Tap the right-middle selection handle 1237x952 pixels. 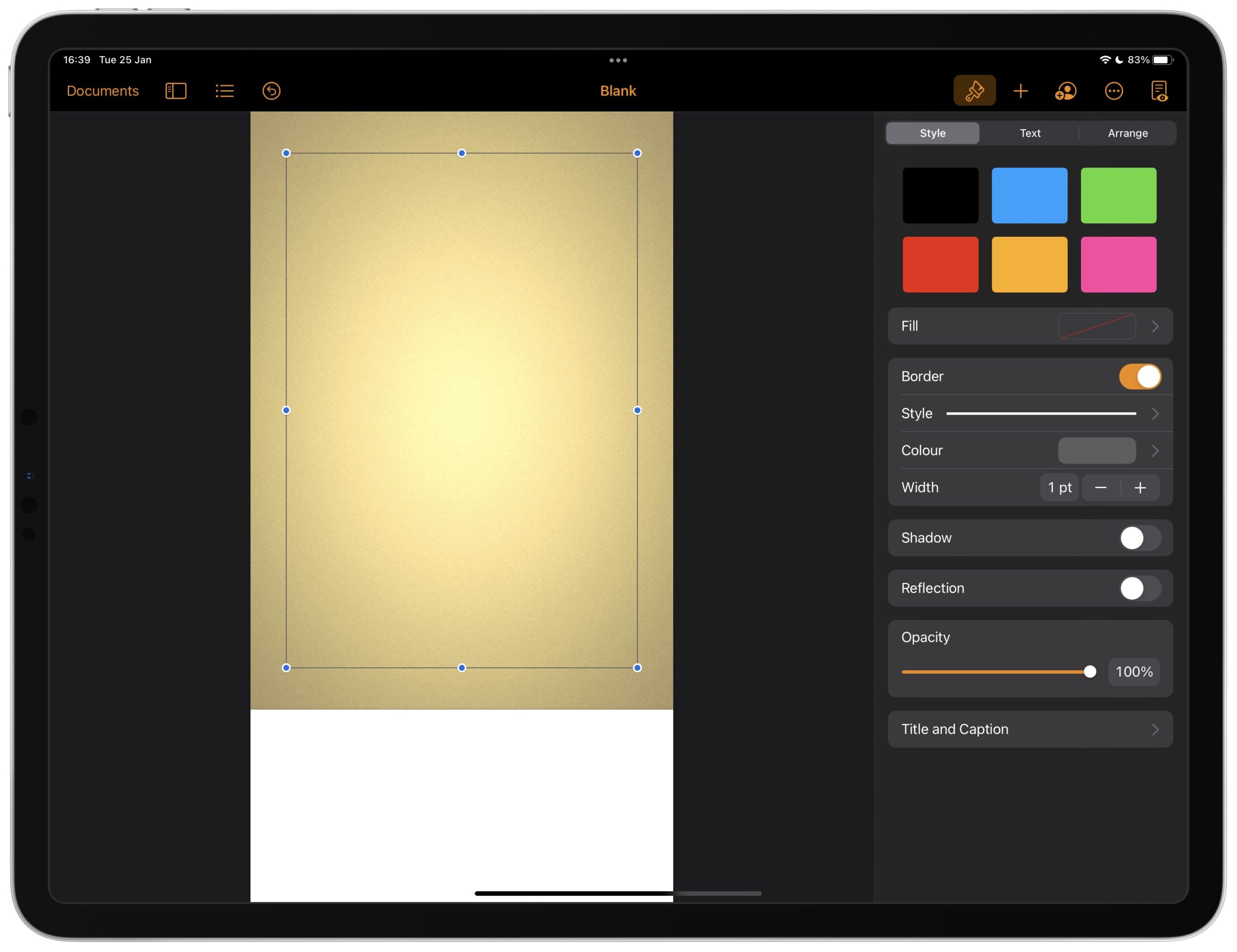tap(637, 410)
